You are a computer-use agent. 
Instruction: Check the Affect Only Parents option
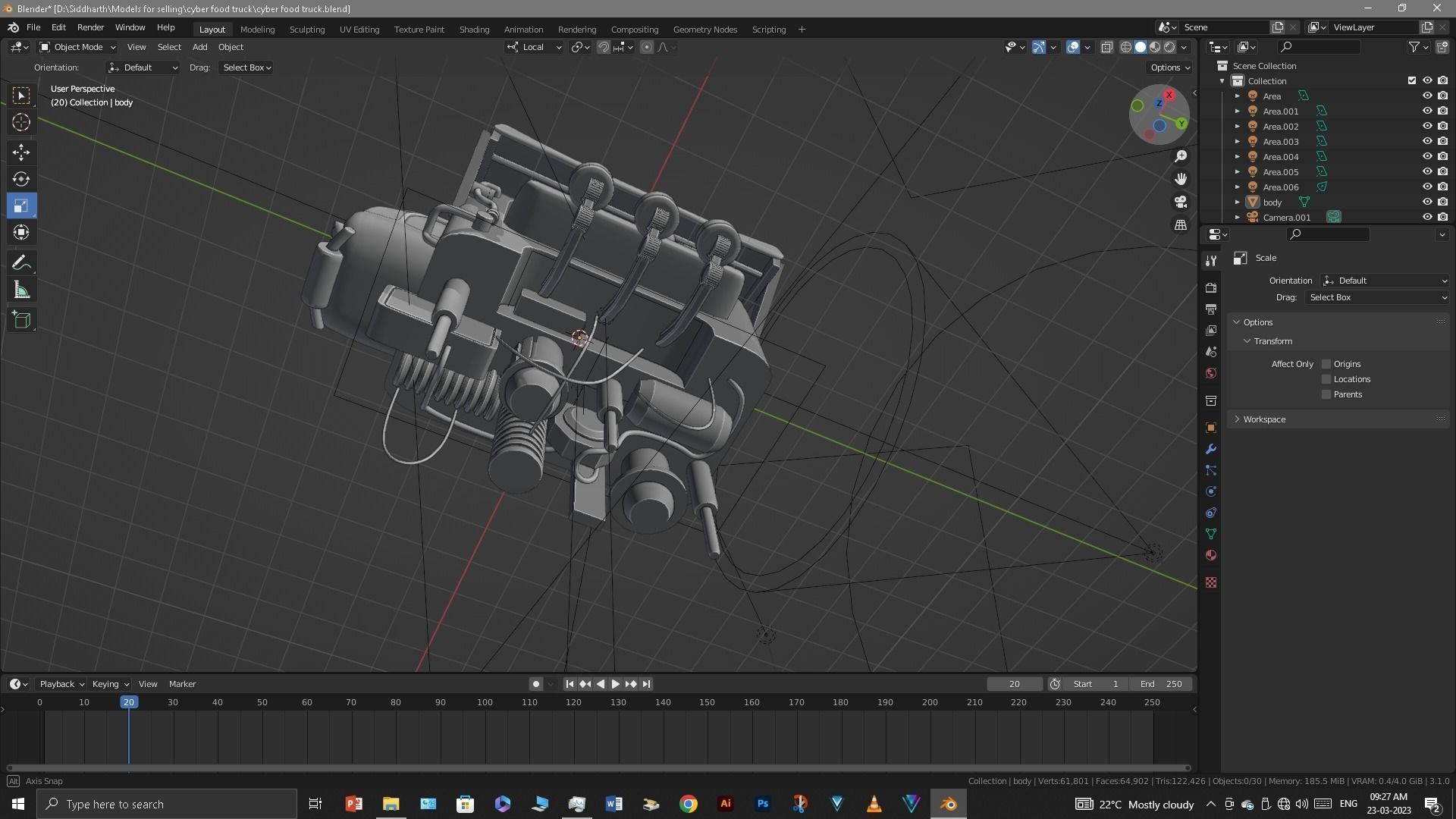tap(1326, 394)
